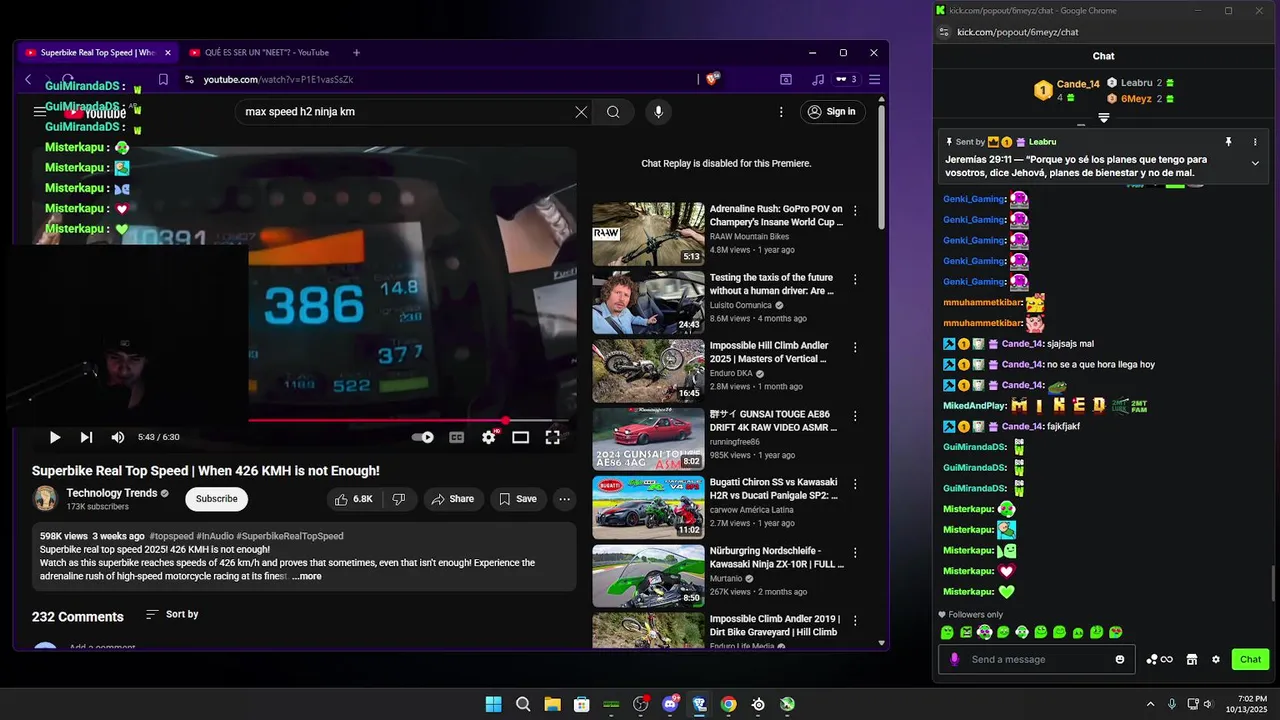Screen dimensions: 1280x720
Task: Open browser main hamburger menu
Action: pyautogui.click(x=874, y=79)
